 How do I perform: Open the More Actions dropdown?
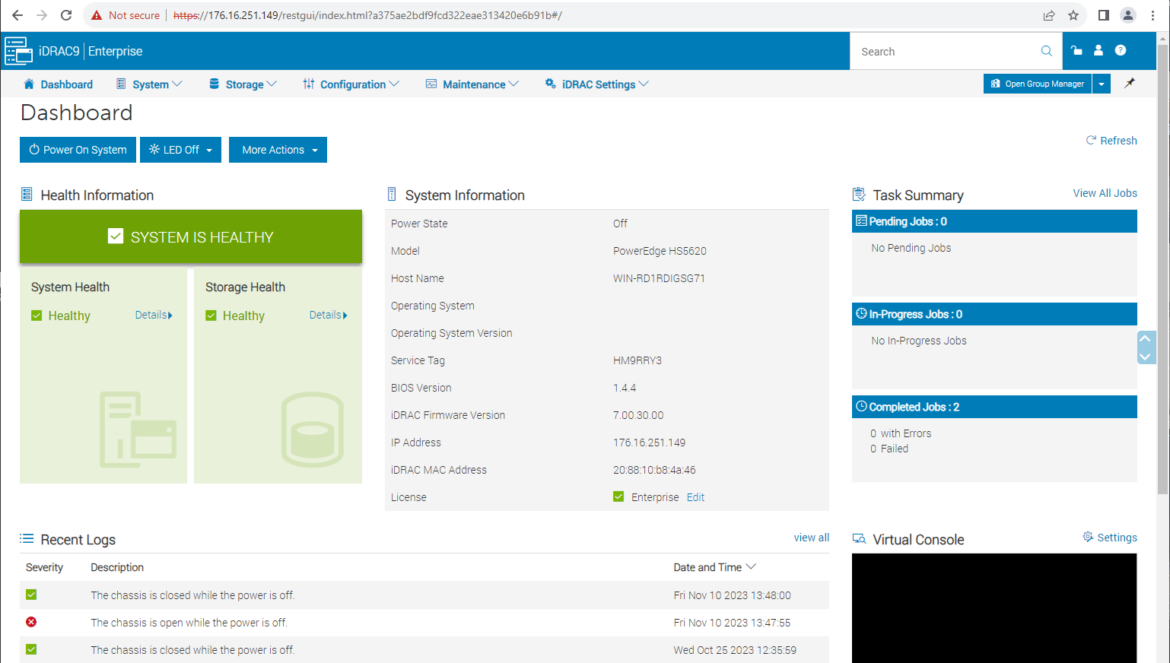coord(278,150)
